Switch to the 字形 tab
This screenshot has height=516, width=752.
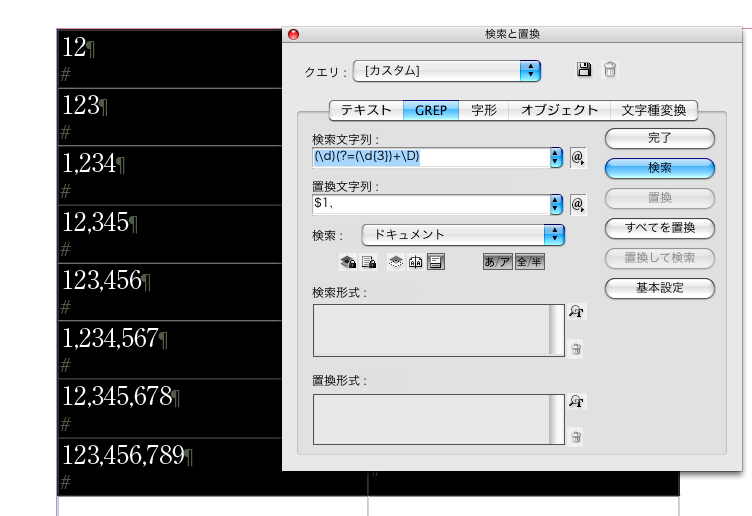483,110
